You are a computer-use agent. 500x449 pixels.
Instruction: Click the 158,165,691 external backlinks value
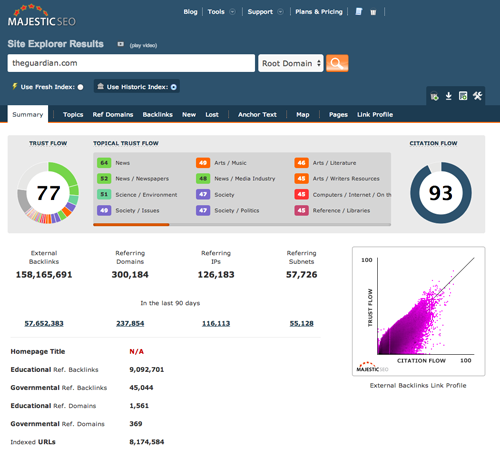click(x=44, y=275)
